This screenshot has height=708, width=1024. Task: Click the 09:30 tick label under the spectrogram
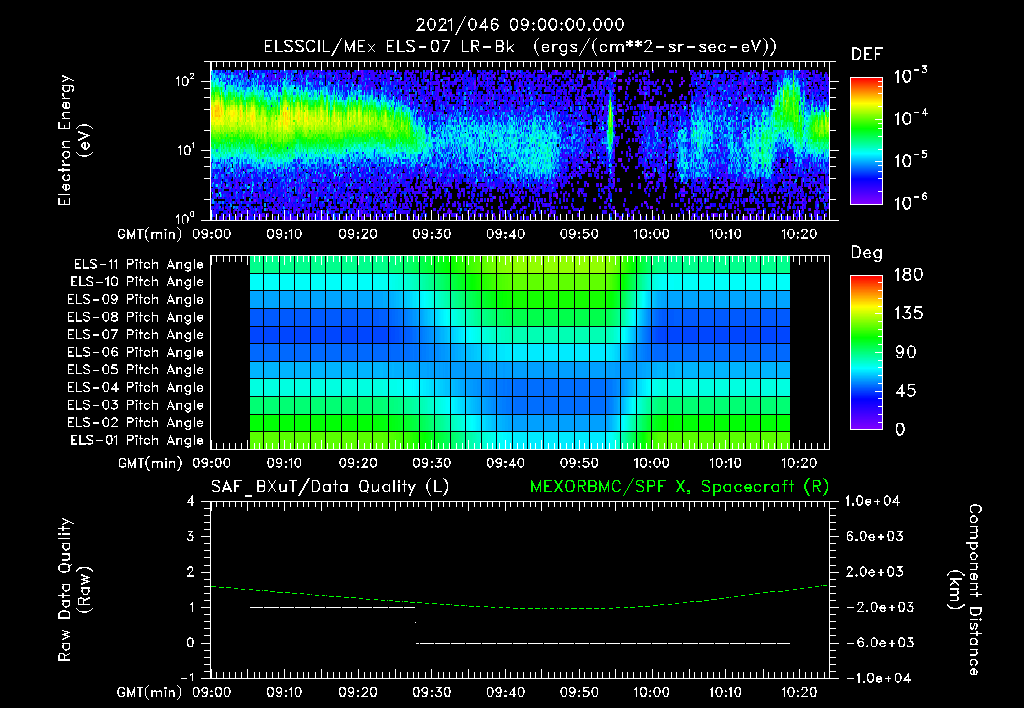tap(431, 234)
